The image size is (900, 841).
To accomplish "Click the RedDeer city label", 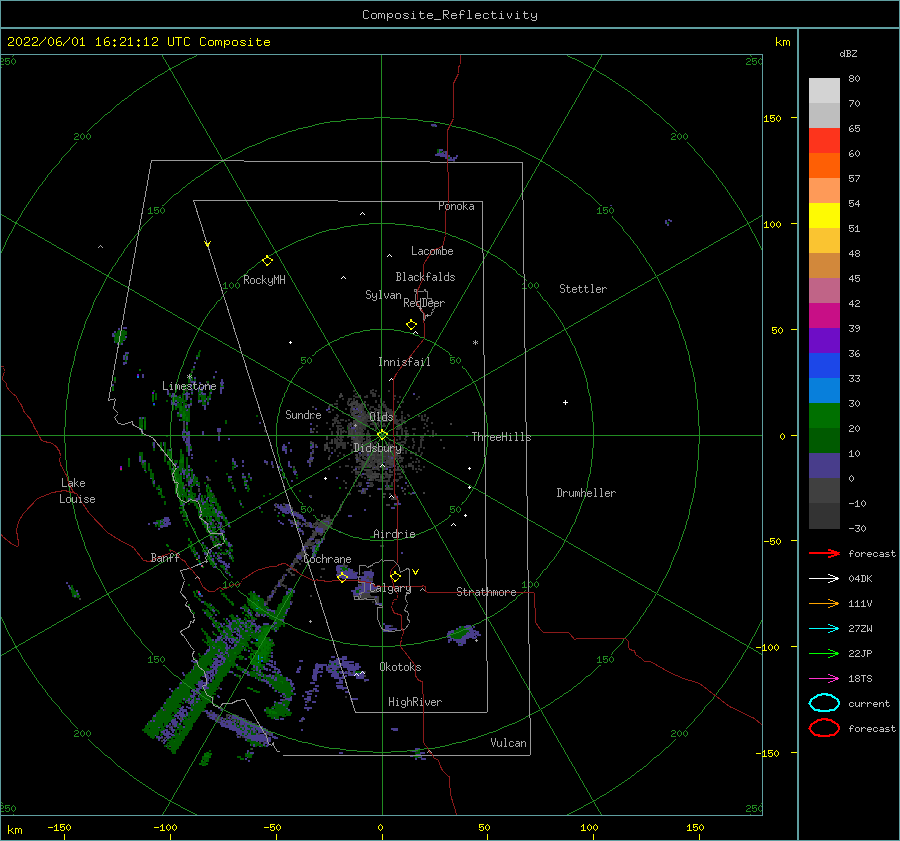I will point(424,303).
